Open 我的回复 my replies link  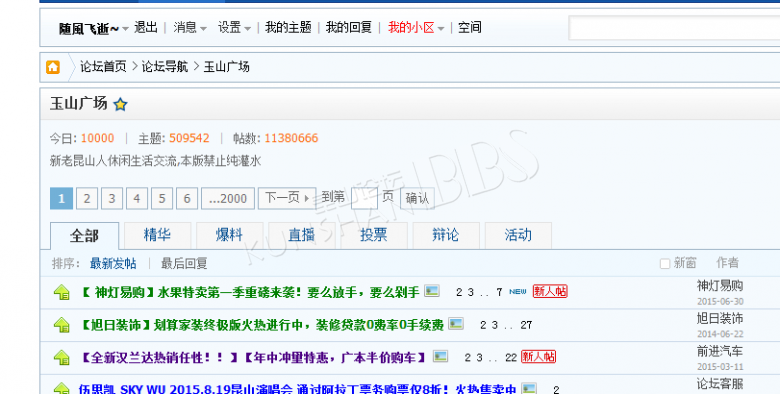tap(349, 27)
